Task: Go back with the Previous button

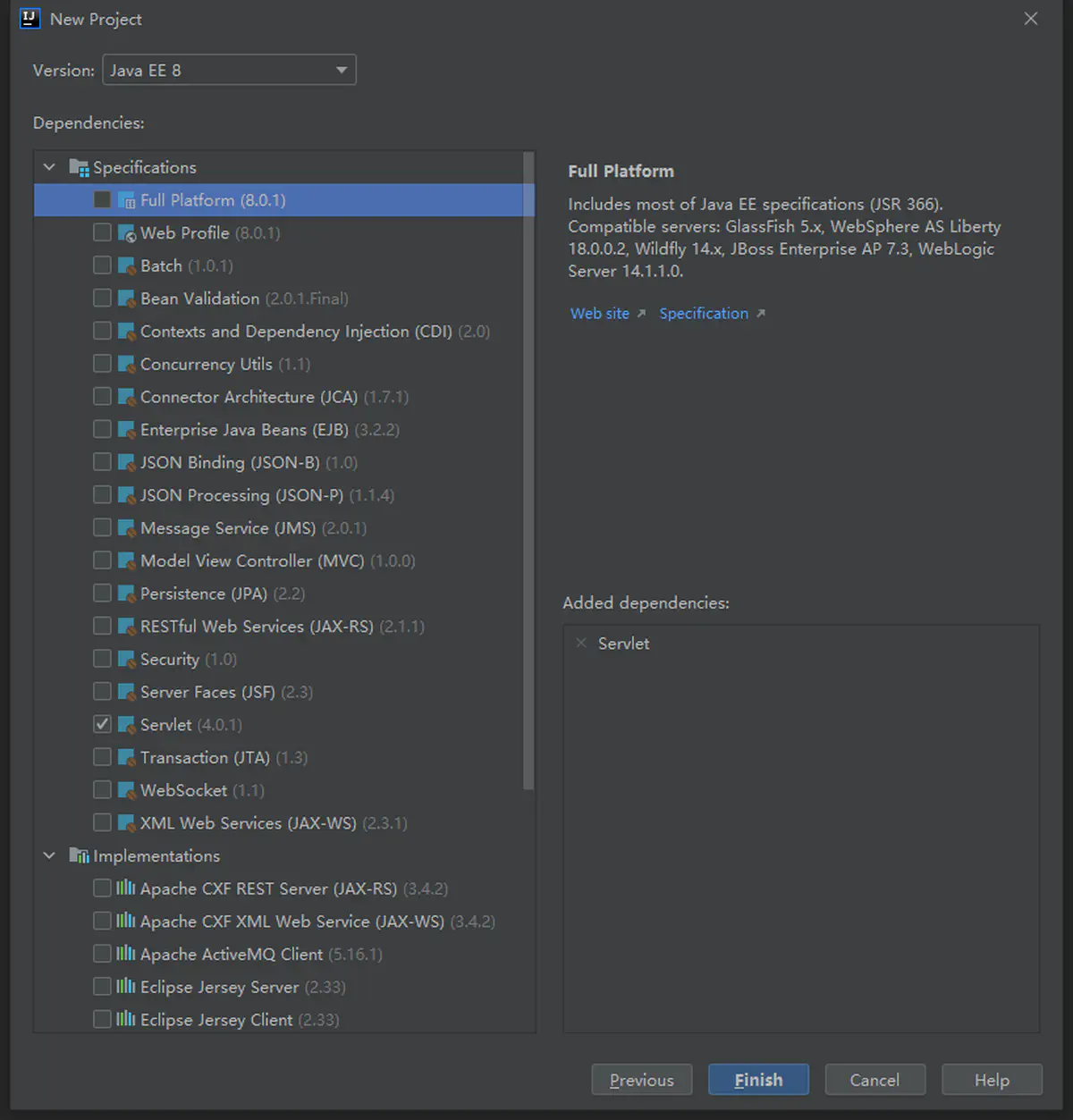Action: pyautogui.click(x=641, y=1080)
